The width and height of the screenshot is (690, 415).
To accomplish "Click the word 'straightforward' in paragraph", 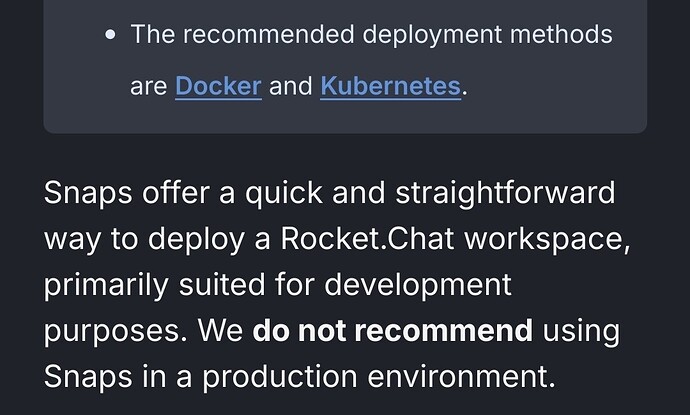I will pos(505,193).
